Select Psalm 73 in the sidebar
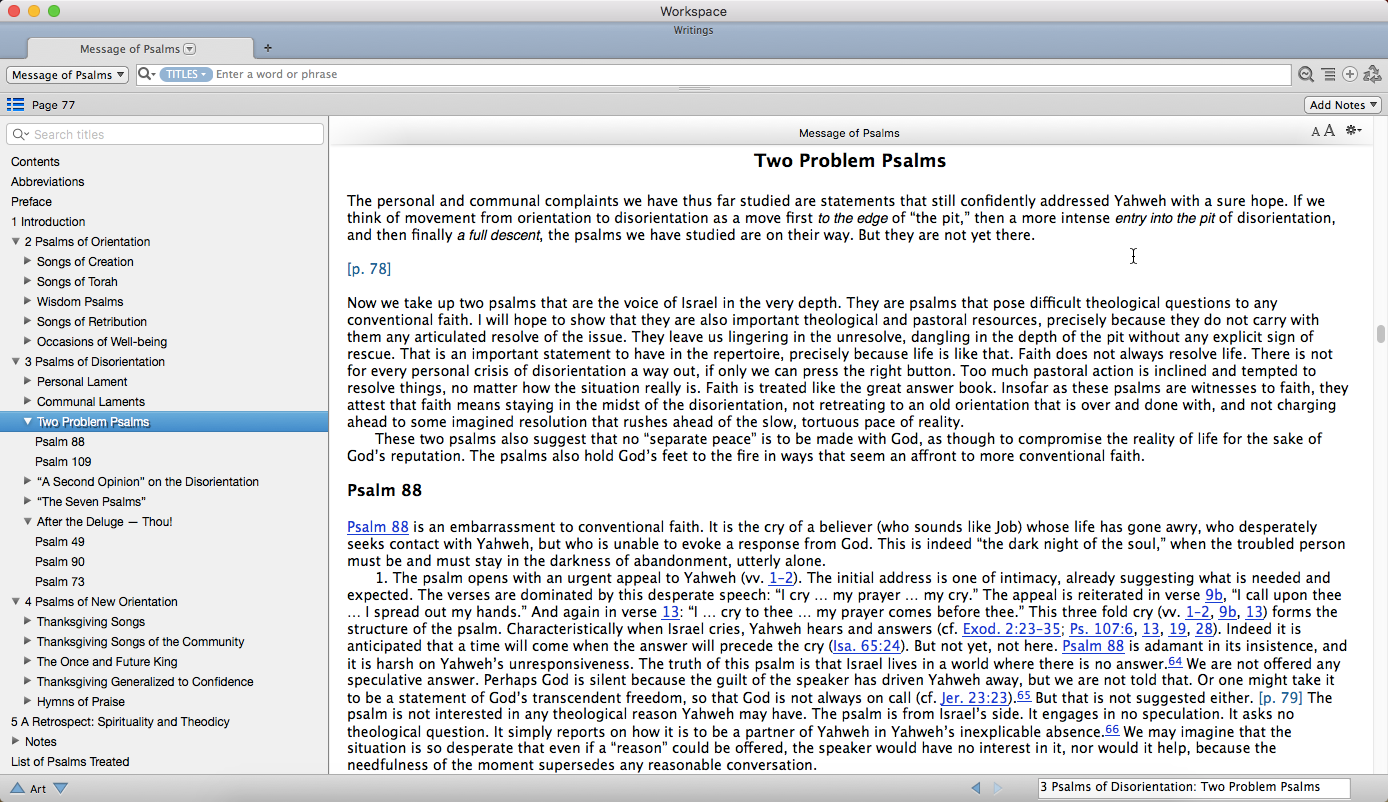 (x=60, y=582)
